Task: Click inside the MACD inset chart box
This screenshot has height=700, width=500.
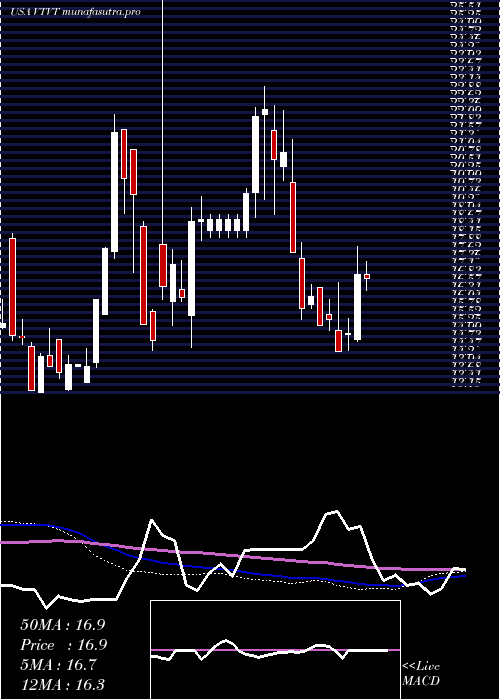Action: coord(275,650)
